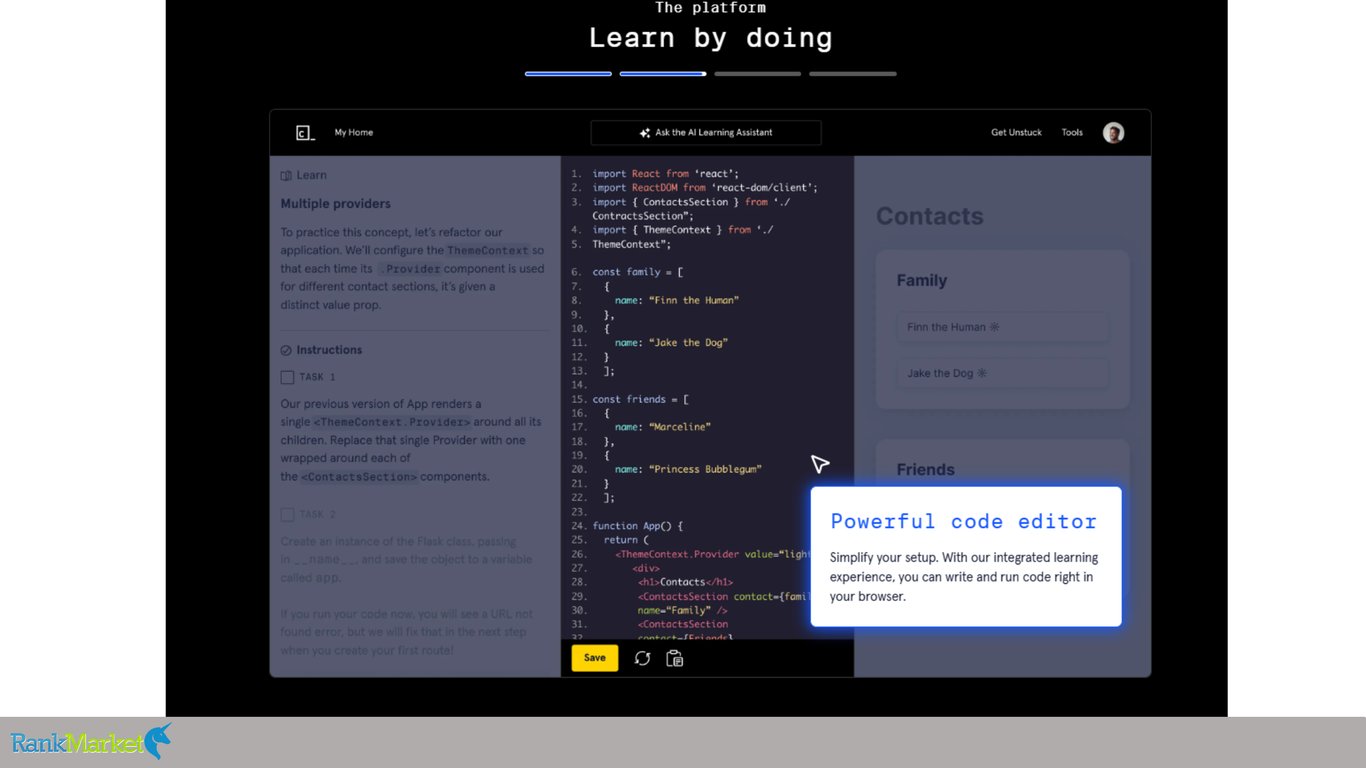
Task: Check the TASK 2 checkbox
Action: (x=287, y=514)
